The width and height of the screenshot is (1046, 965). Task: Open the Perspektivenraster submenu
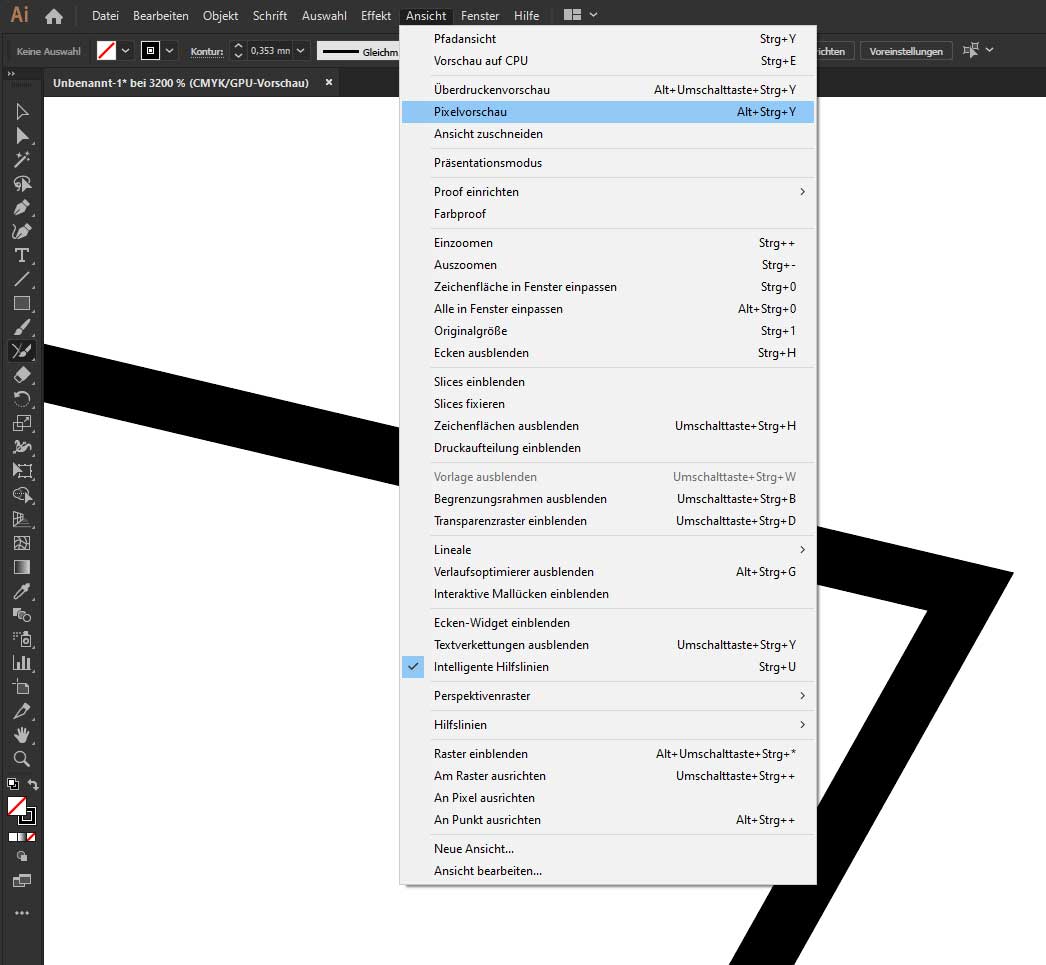(480, 696)
